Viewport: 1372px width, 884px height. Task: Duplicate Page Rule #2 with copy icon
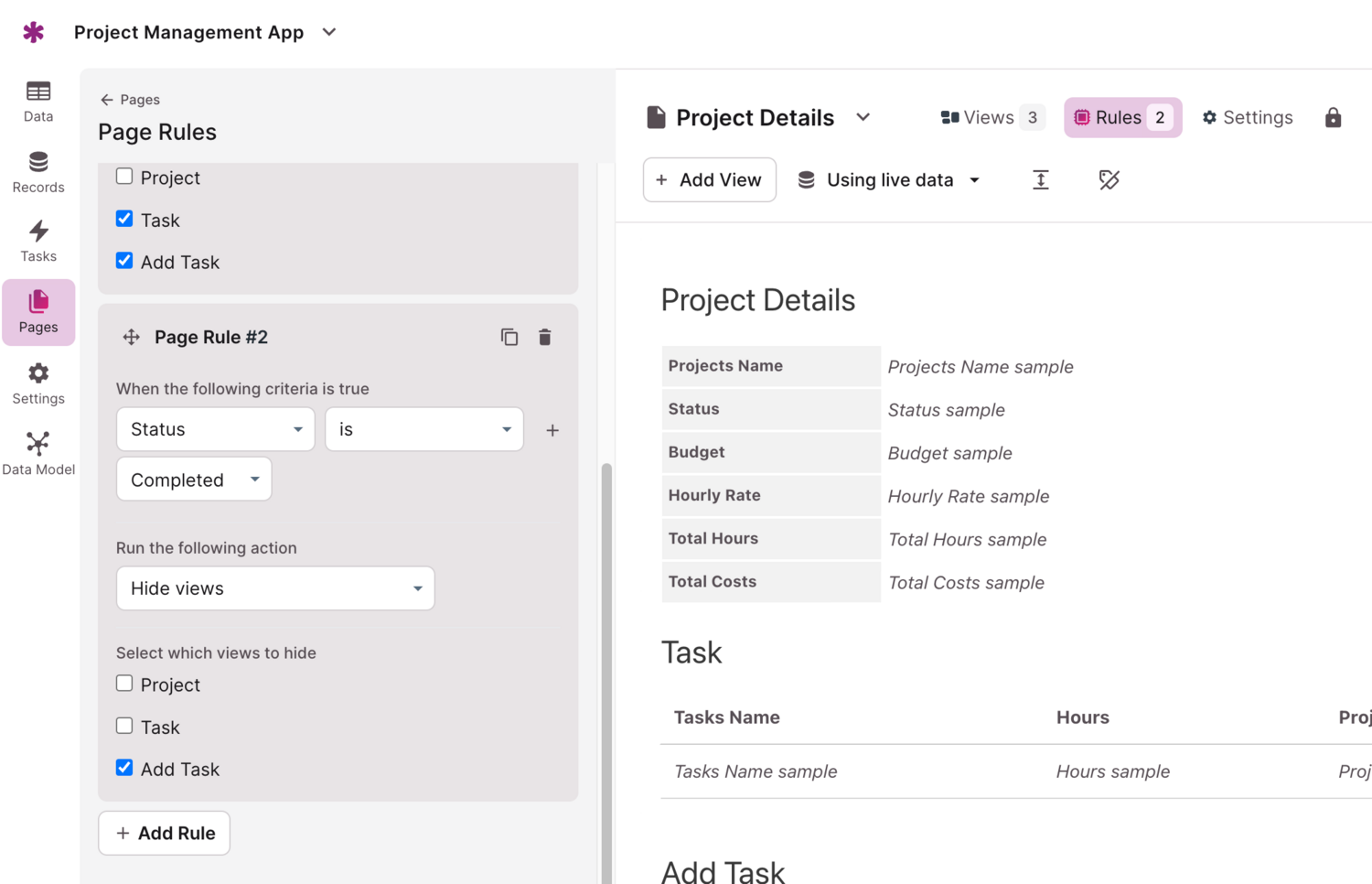pos(509,337)
